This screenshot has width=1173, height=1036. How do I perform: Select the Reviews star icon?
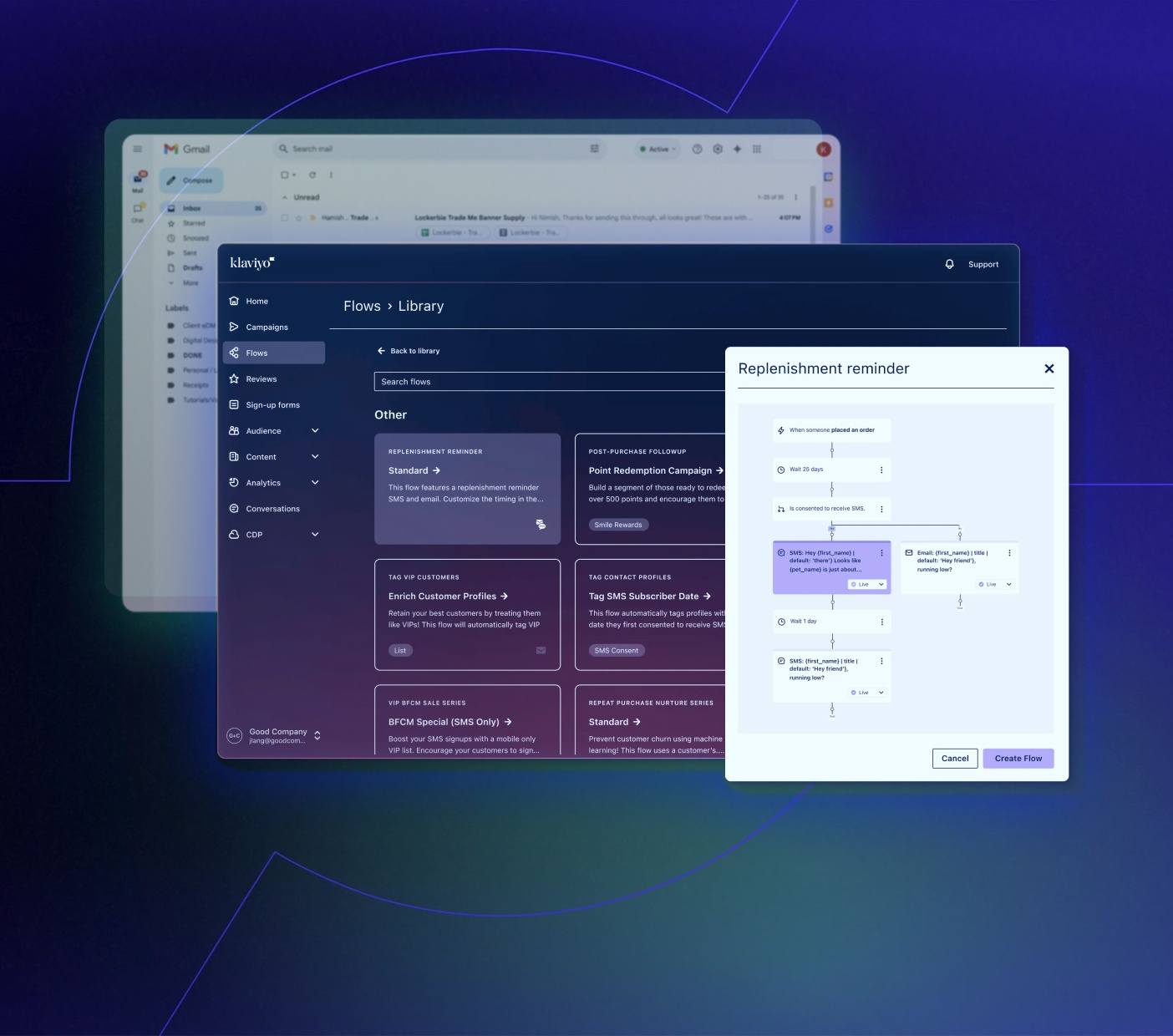(235, 378)
